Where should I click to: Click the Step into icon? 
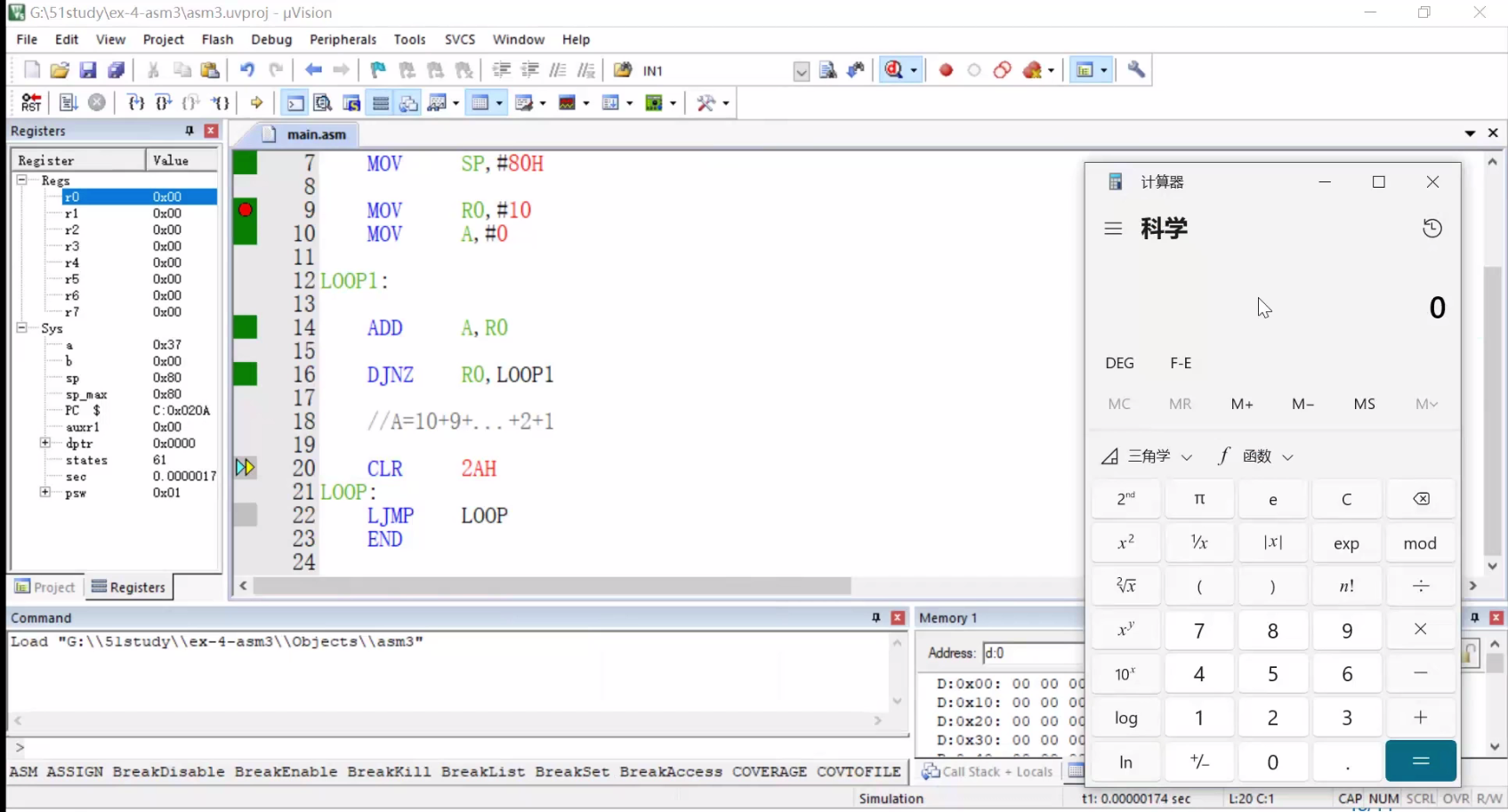136,103
